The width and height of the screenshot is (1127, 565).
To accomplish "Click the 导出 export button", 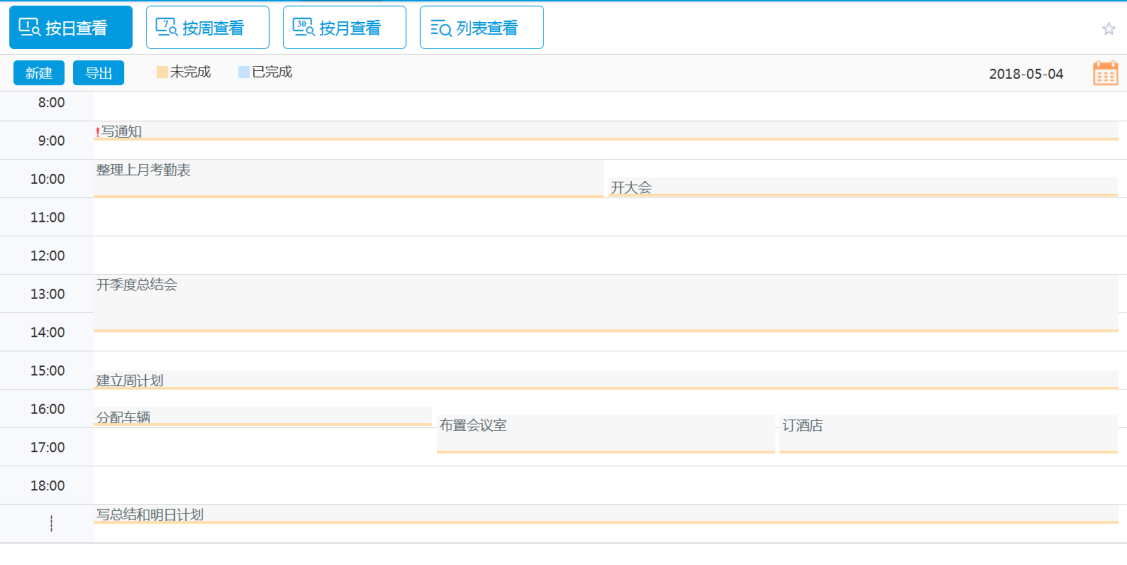I will point(98,73).
